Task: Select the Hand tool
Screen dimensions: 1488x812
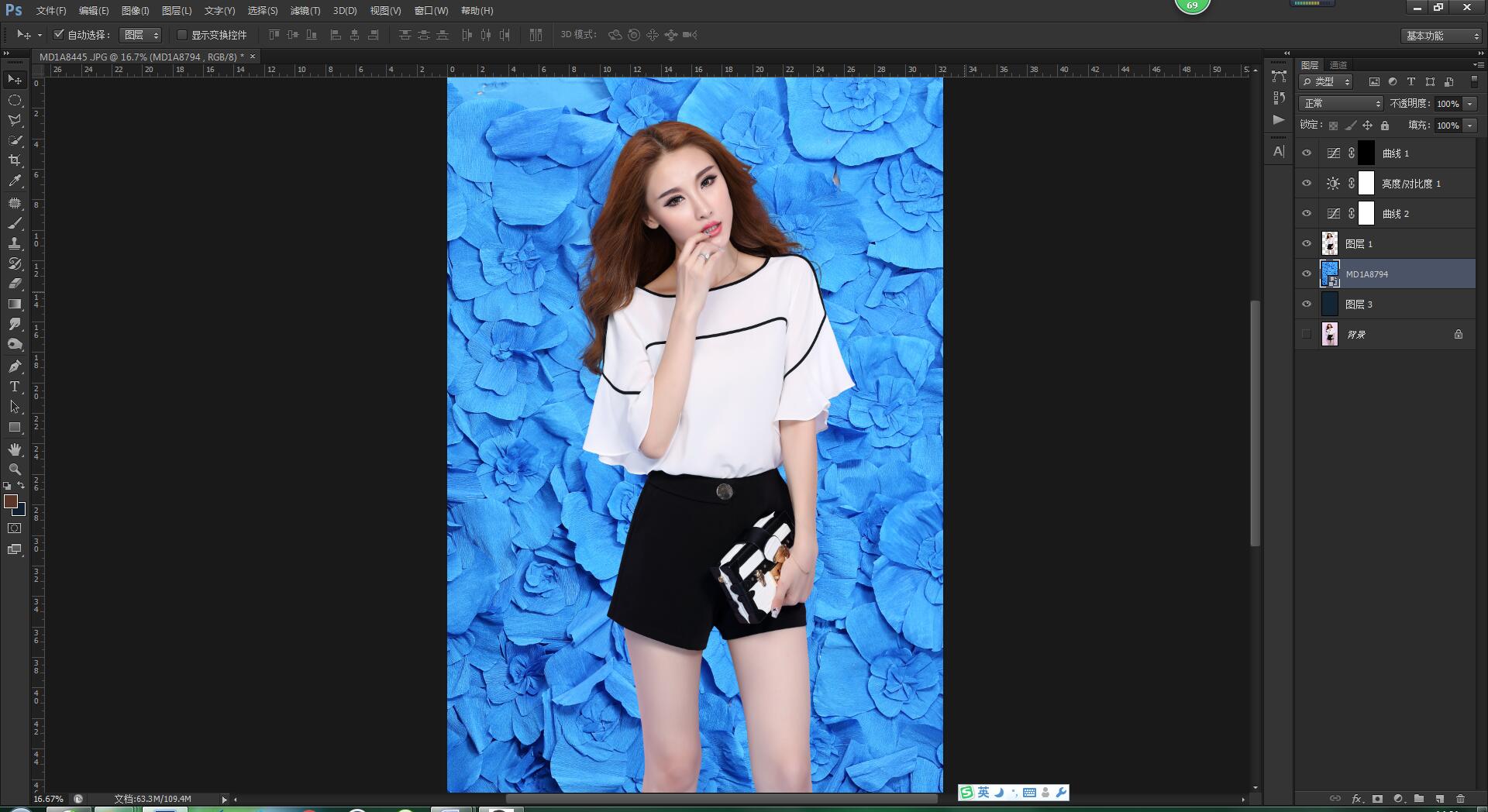Action: click(15, 449)
